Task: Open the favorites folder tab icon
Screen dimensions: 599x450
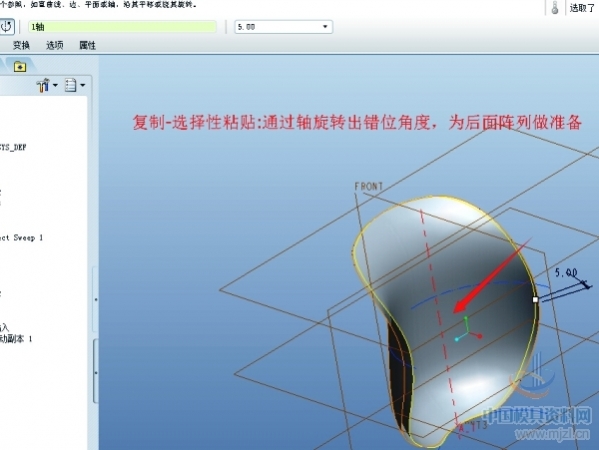Action: coord(20,67)
